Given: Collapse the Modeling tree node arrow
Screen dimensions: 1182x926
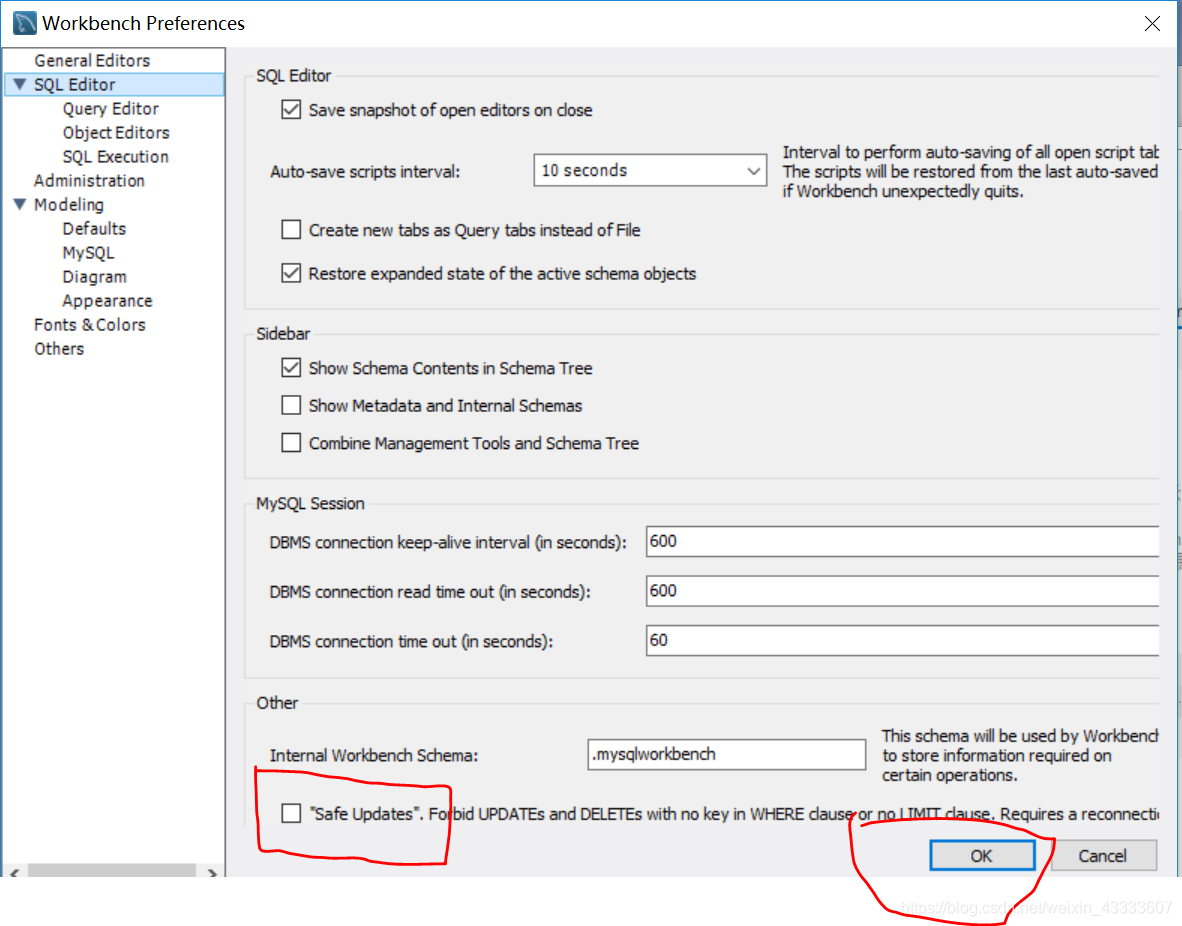Looking at the screenshot, I should [x=20, y=204].
